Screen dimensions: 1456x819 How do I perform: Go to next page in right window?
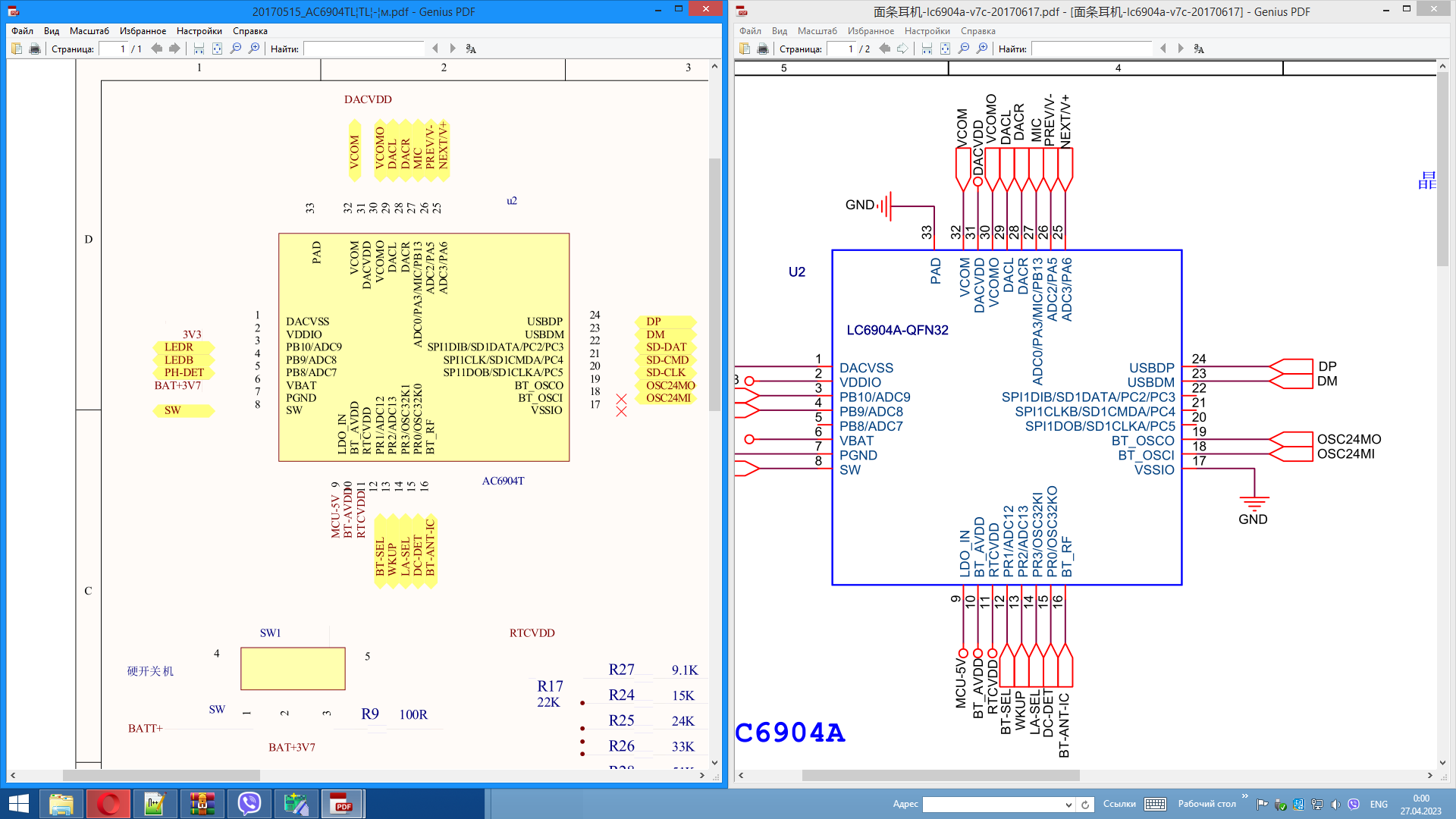click(902, 49)
